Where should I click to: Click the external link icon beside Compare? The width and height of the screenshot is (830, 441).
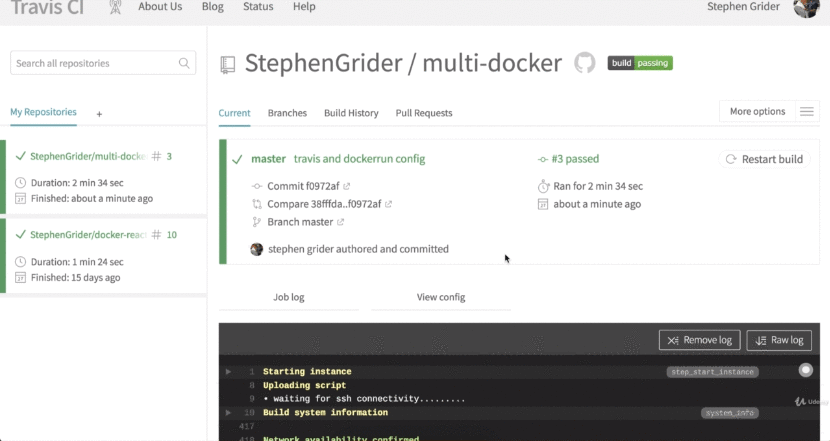coord(389,204)
